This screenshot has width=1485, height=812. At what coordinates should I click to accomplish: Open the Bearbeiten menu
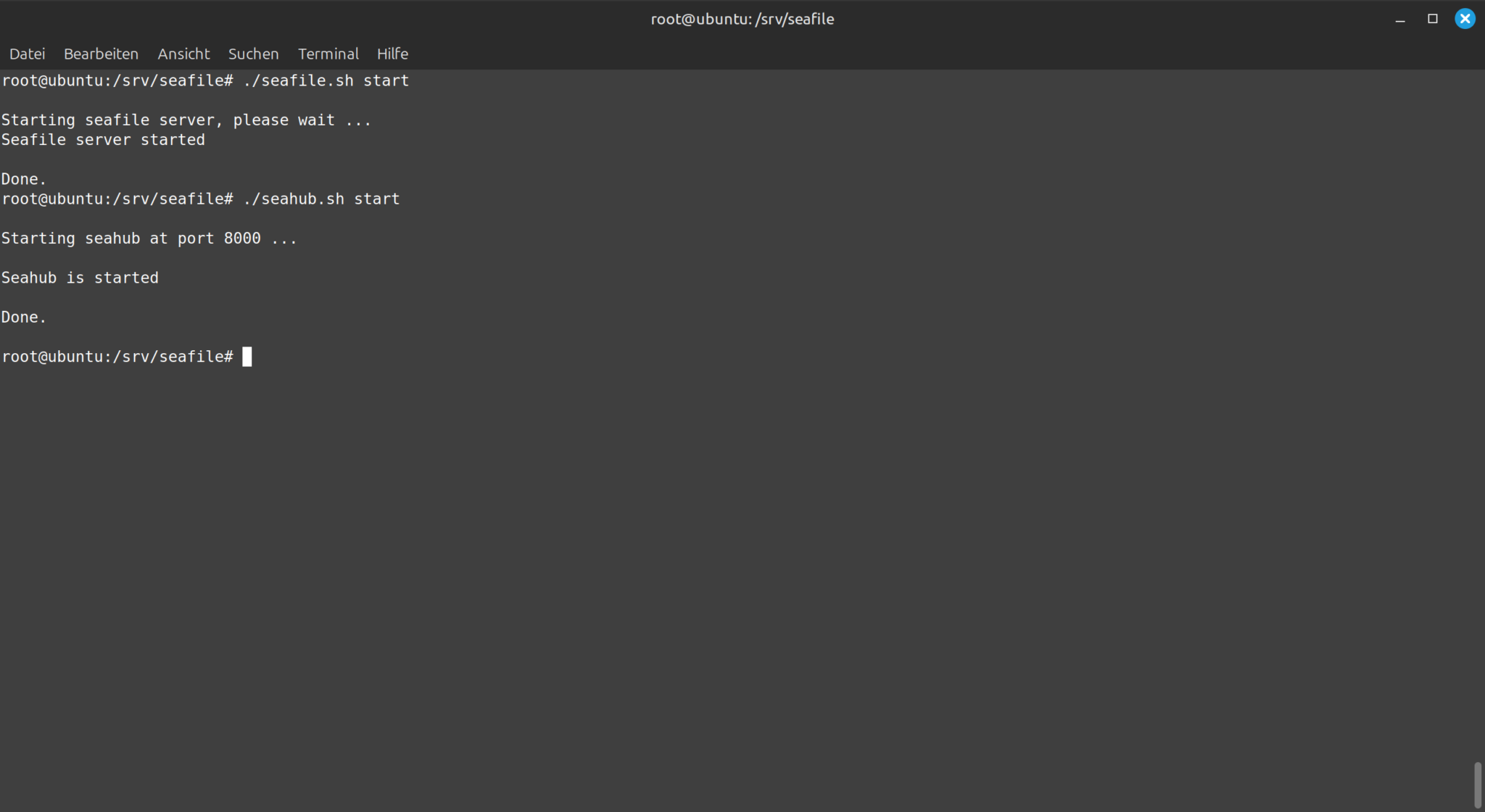click(x=101, y=54)
